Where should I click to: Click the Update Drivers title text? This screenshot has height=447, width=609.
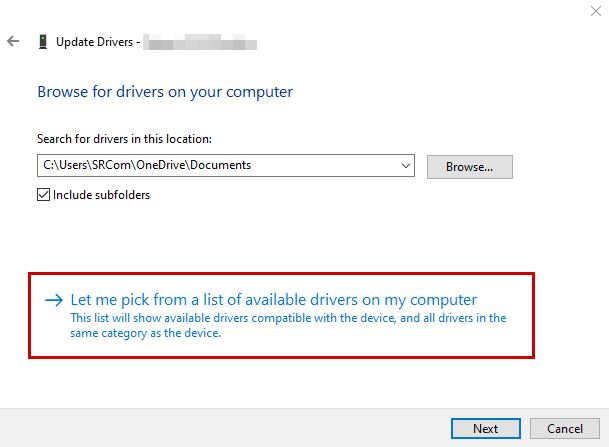(95, 42)
